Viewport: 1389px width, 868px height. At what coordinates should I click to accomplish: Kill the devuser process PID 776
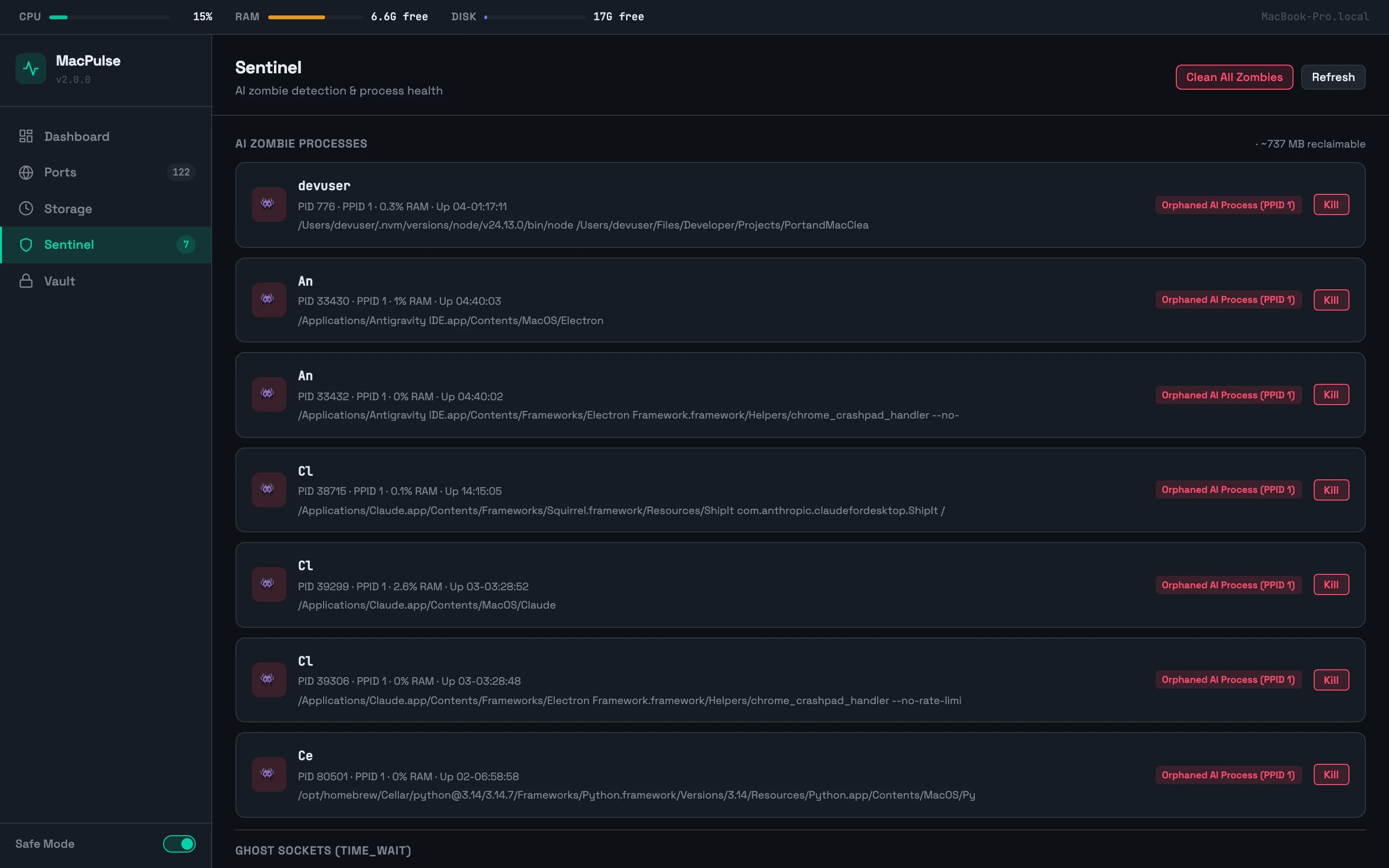click(1331, 205)
